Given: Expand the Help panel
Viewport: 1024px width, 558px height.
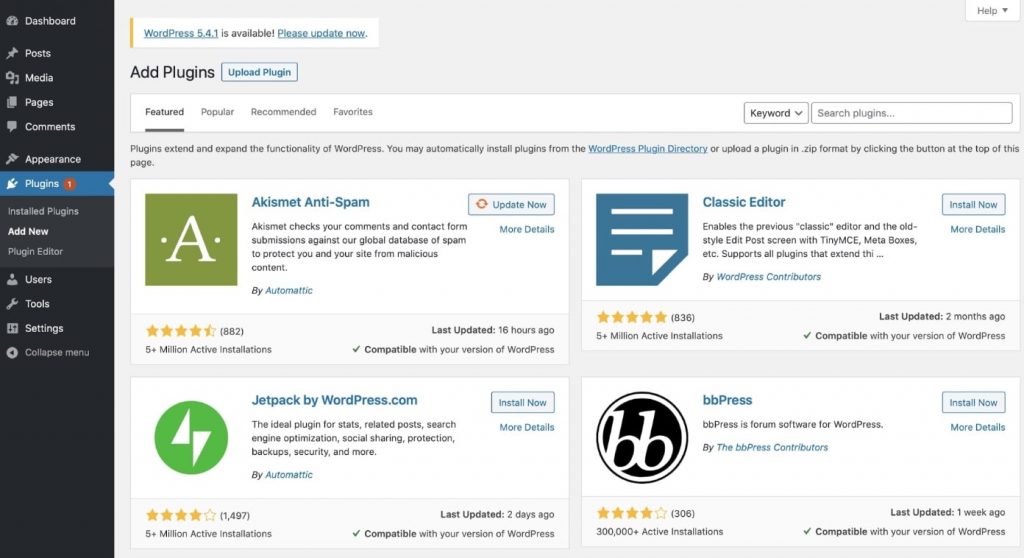Looking at the screenshot, I should tap(992, 10).
